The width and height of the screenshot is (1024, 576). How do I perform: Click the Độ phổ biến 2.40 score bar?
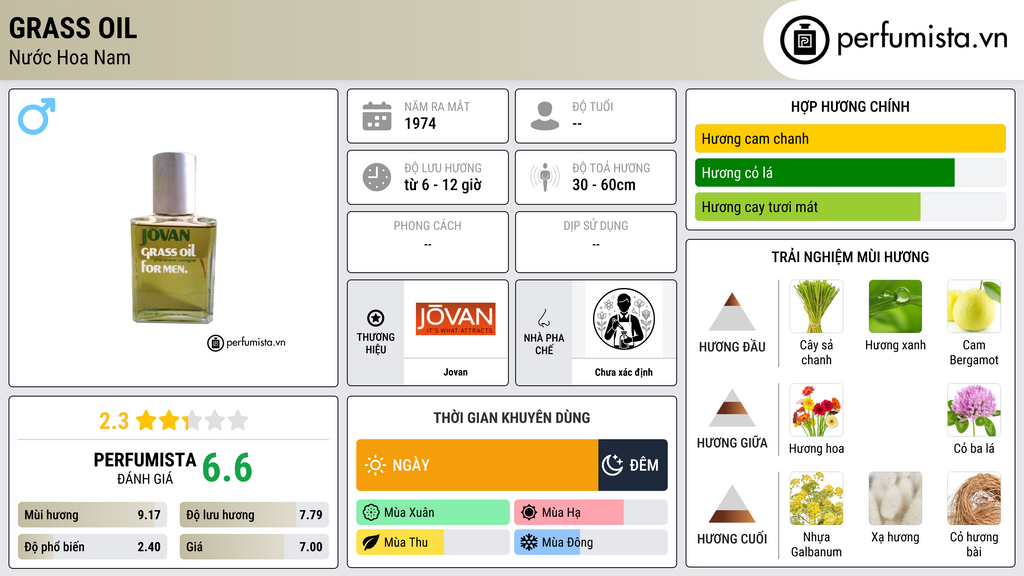93,547
